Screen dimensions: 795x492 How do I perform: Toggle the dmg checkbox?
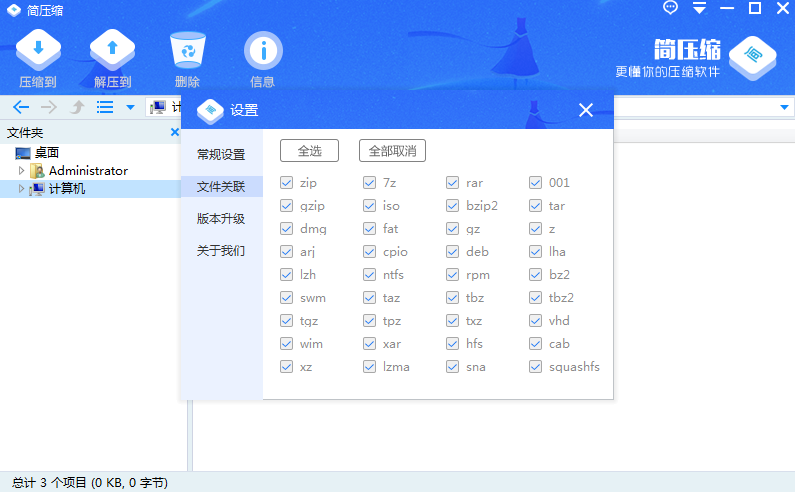click(x=286, y=229)
